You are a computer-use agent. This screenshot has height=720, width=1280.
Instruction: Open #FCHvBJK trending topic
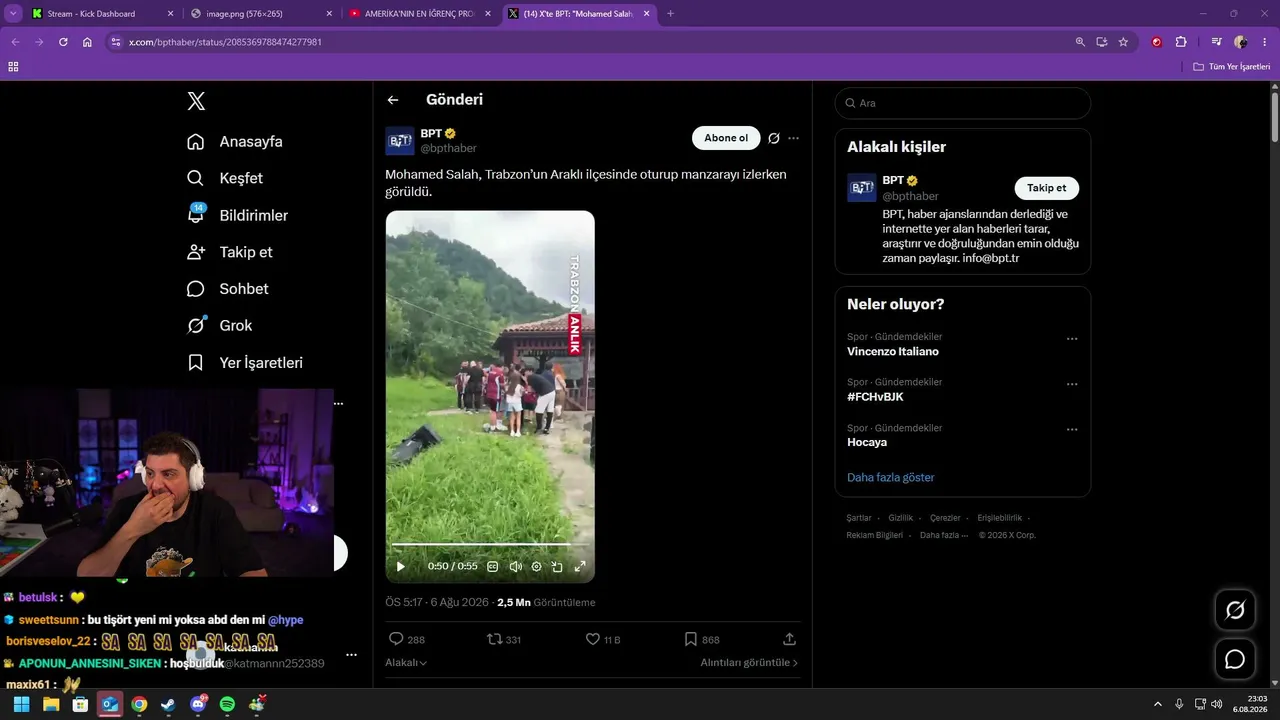click(x=875, y=397)
